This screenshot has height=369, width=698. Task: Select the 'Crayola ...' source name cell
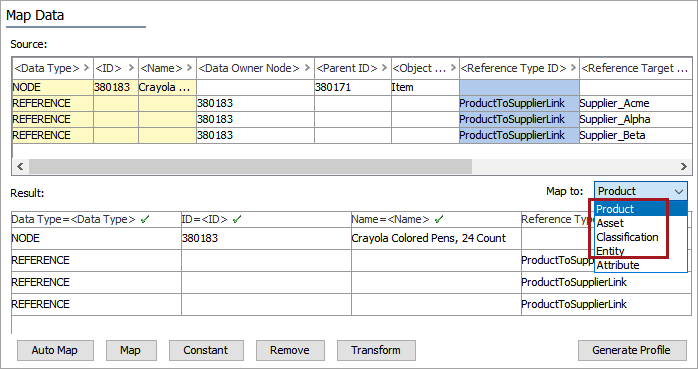tap(167, 87)
